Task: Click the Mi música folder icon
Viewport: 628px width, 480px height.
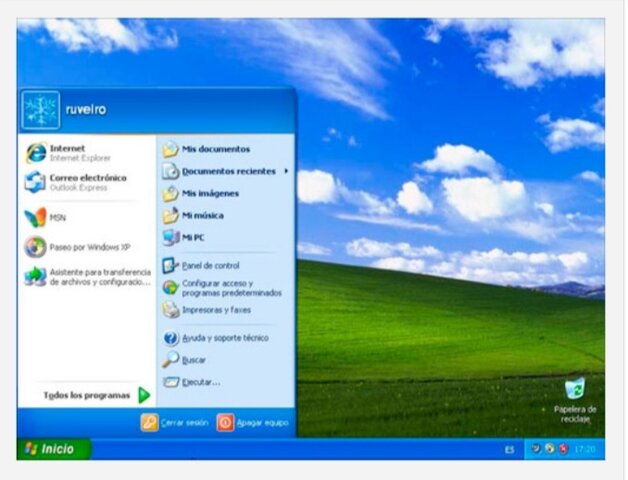Action: 171,216
